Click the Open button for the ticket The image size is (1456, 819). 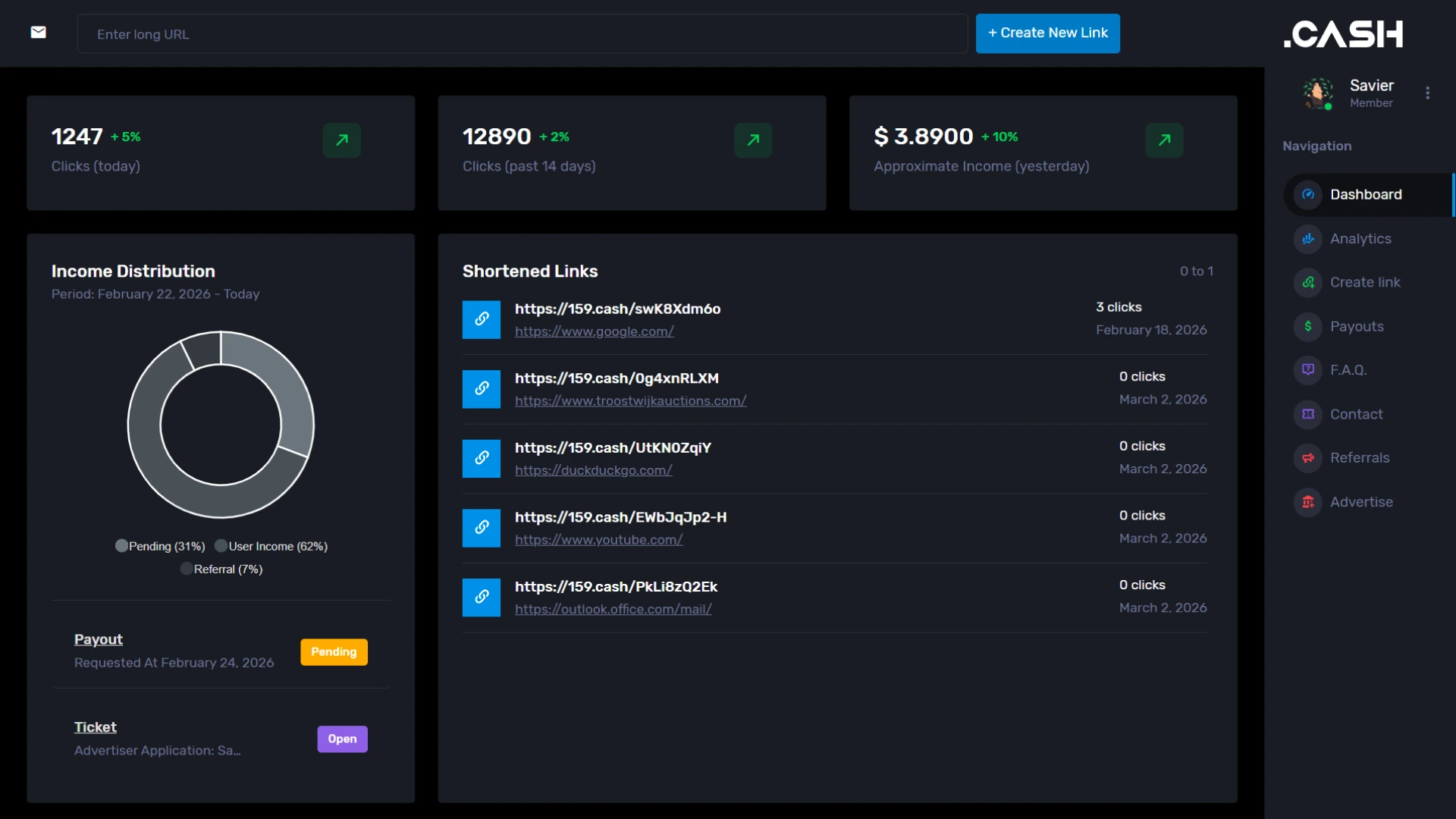(x=342, y=739)
